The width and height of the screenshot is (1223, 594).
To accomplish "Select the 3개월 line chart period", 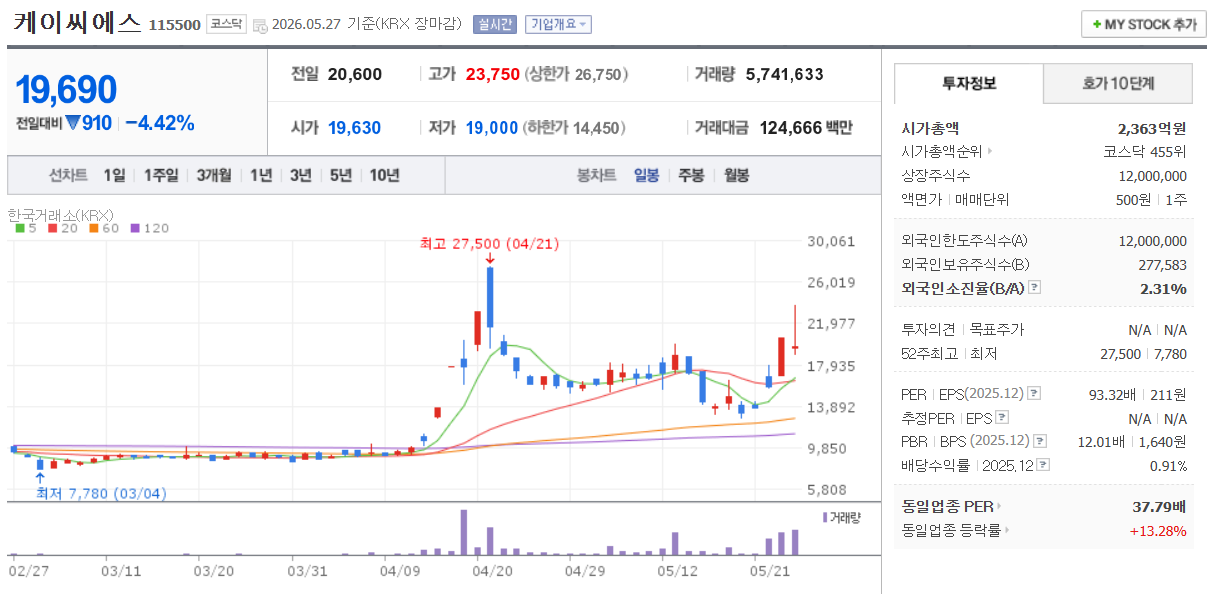I will pyautogui.click(x=214, y=175).
